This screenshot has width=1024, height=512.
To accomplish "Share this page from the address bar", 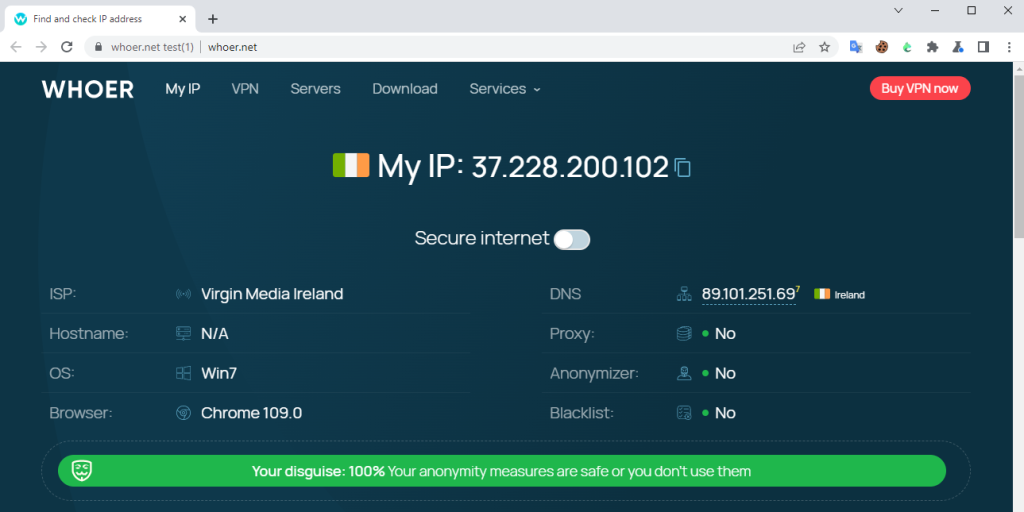I will [x=799, y=47].
